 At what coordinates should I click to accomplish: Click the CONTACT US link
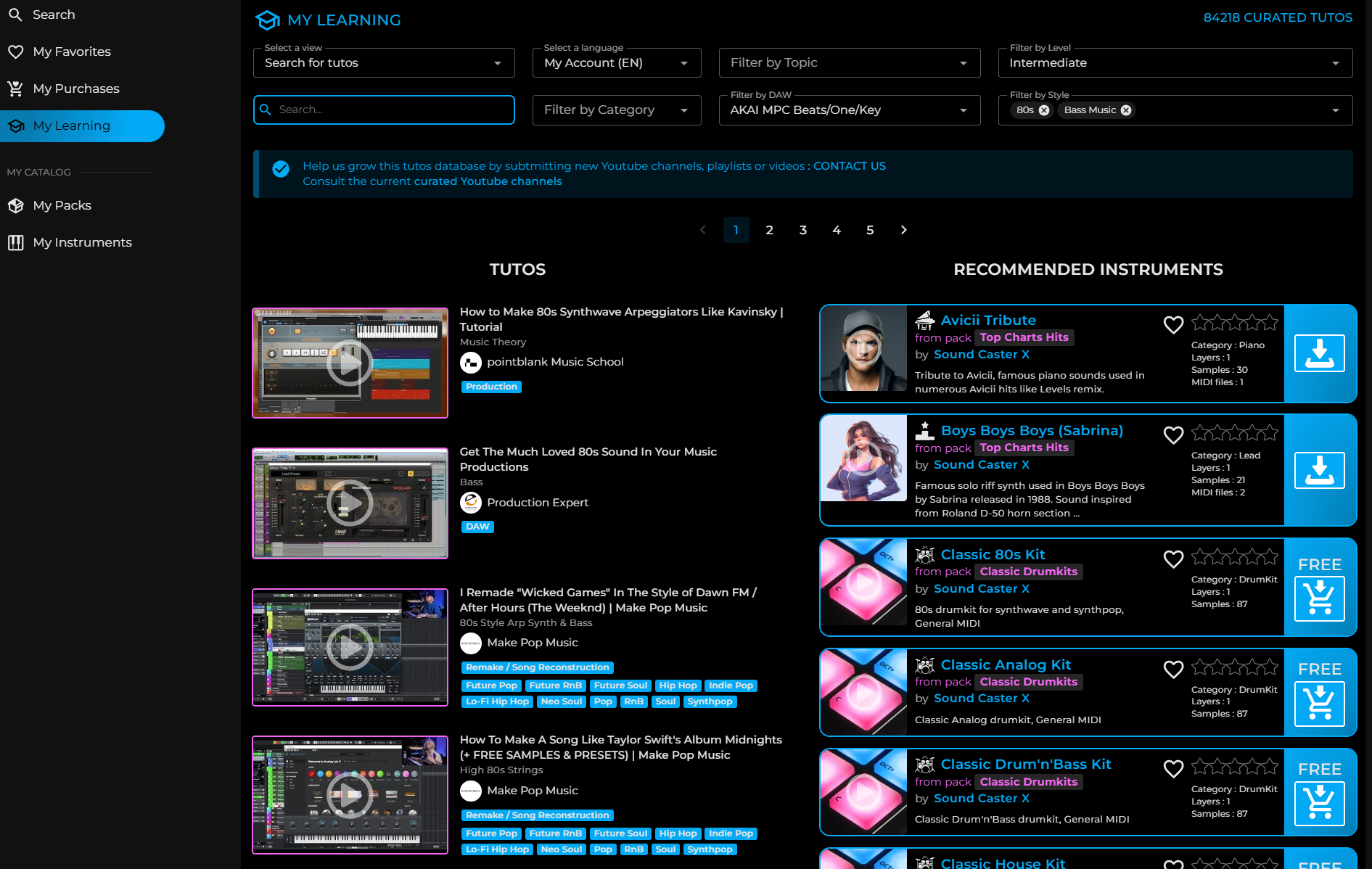pos(850,166)
